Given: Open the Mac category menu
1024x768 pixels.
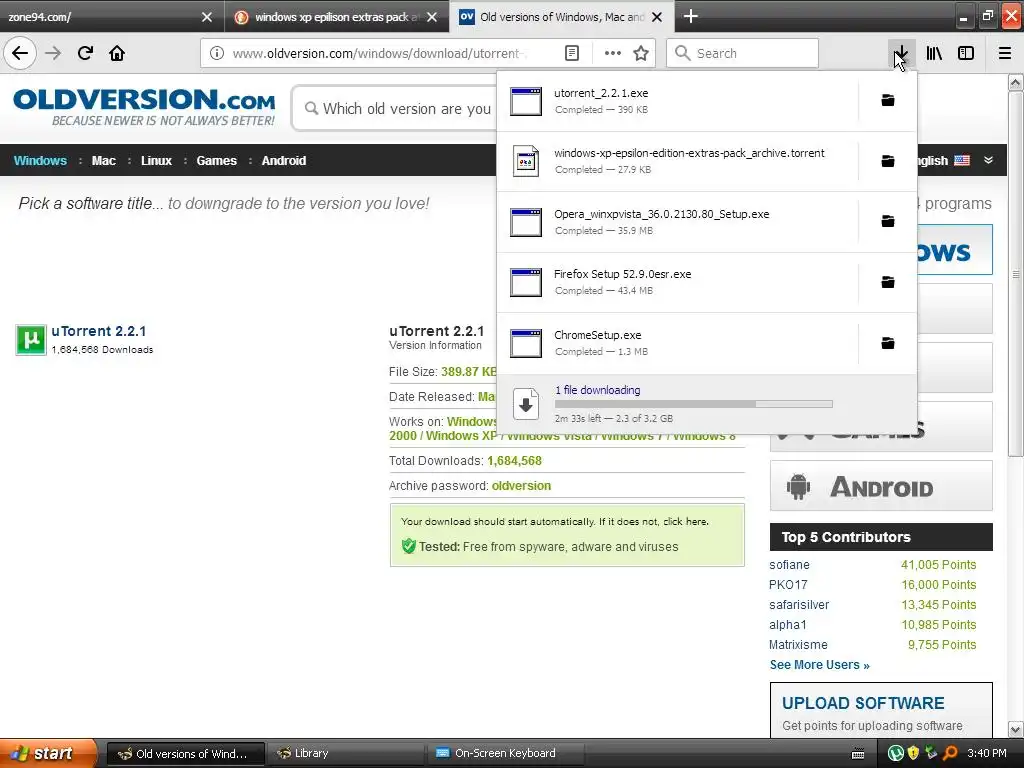Looking at the screenshot, I should (103, 161).
